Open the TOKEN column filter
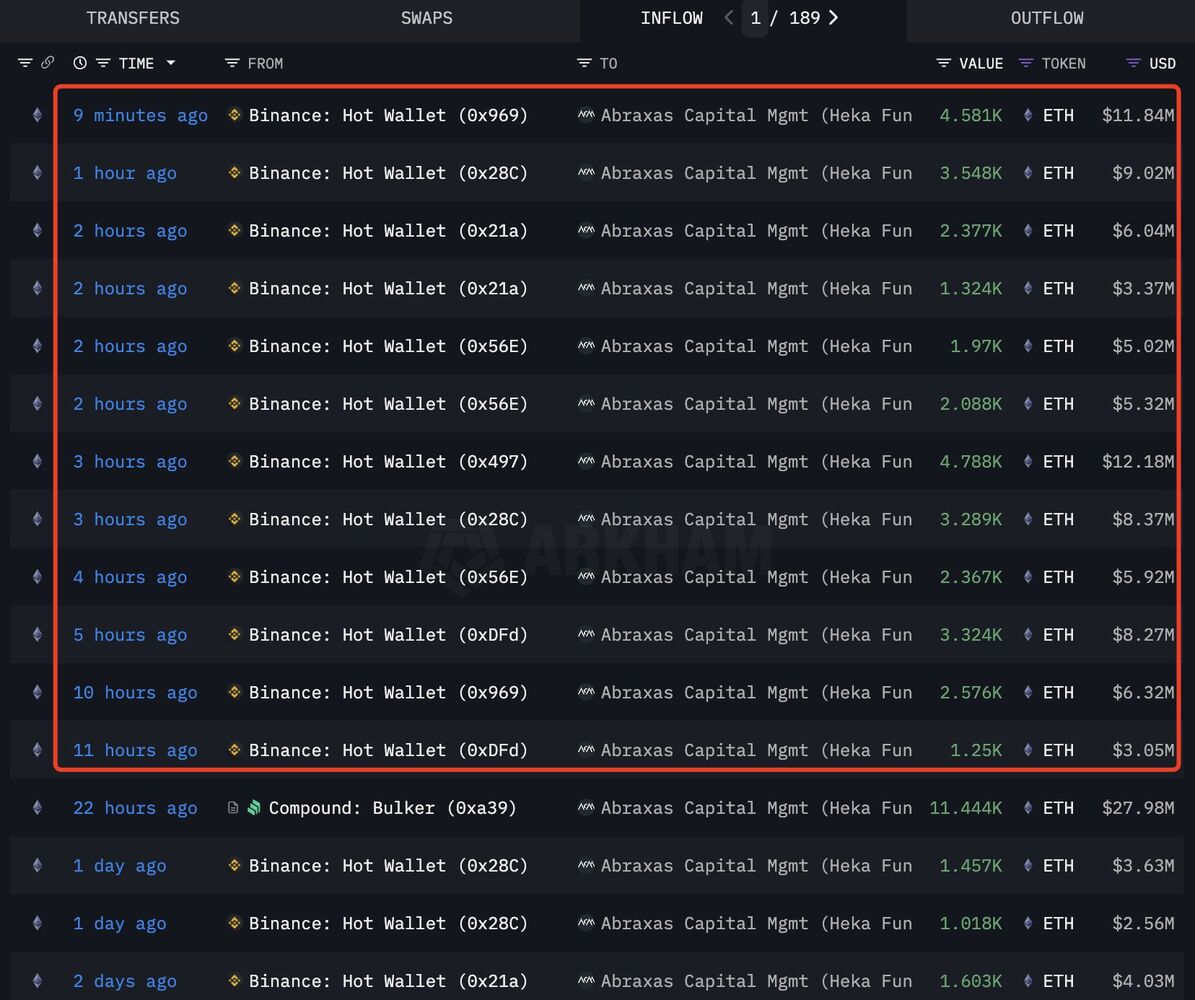The image size is (1195, 1000). coord(1026,63)
